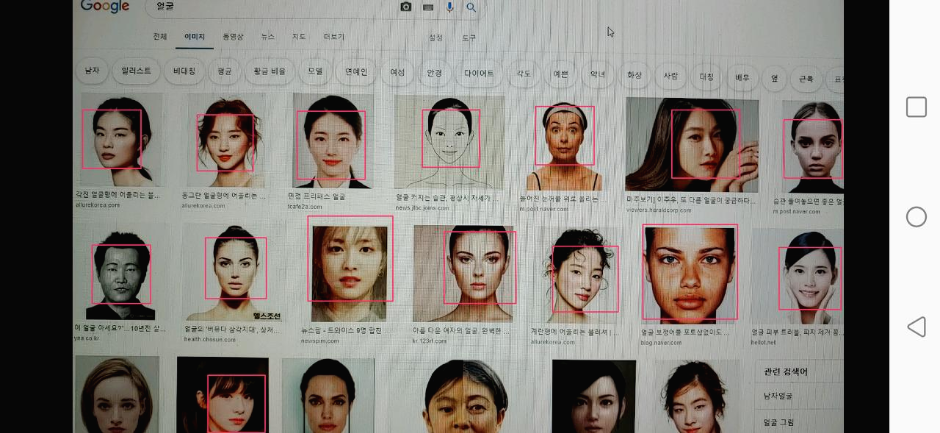Tap the Android home circle button

click(x=916, y=216)
